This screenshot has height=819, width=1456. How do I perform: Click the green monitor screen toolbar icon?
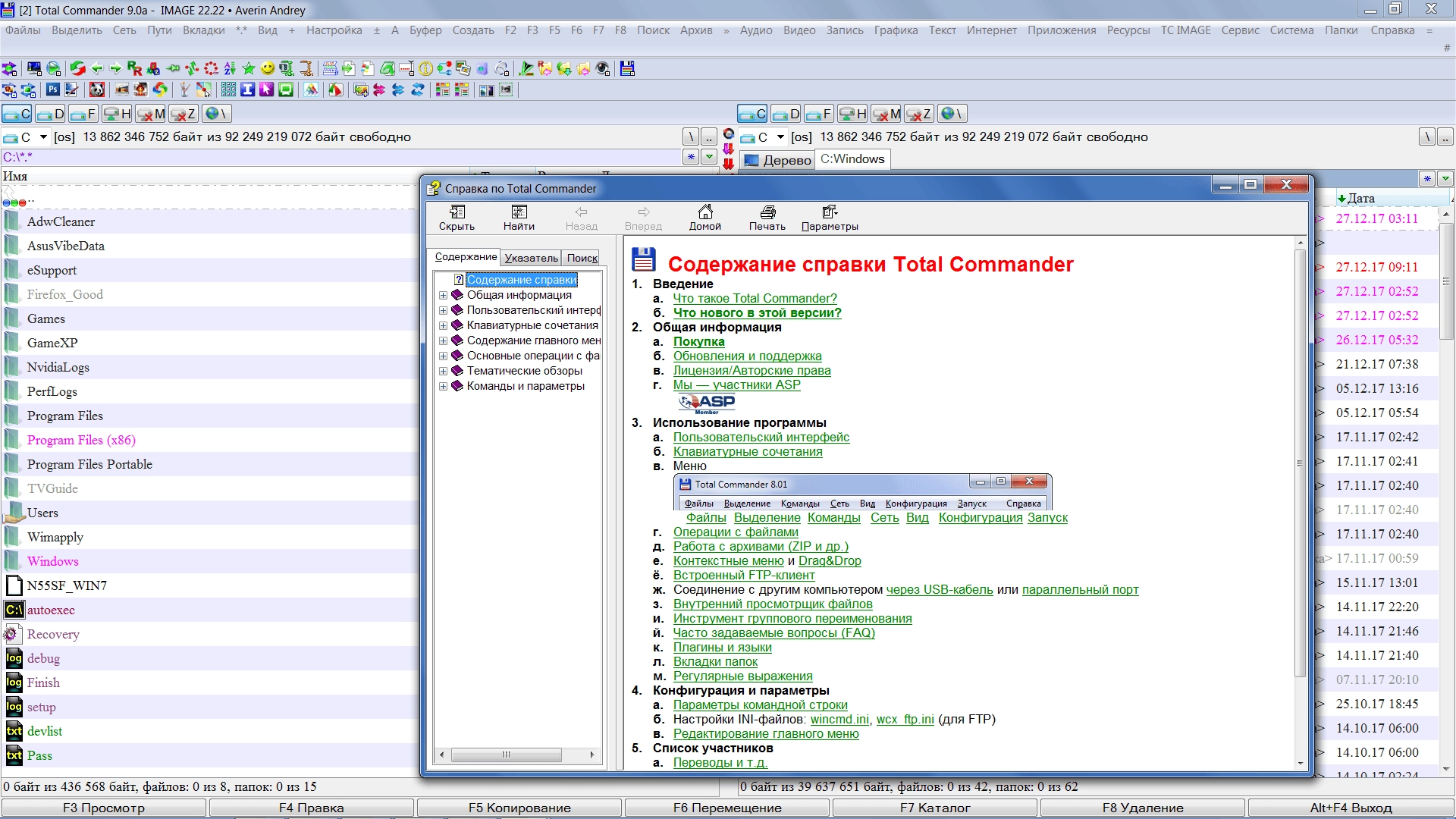pos(286,90)
